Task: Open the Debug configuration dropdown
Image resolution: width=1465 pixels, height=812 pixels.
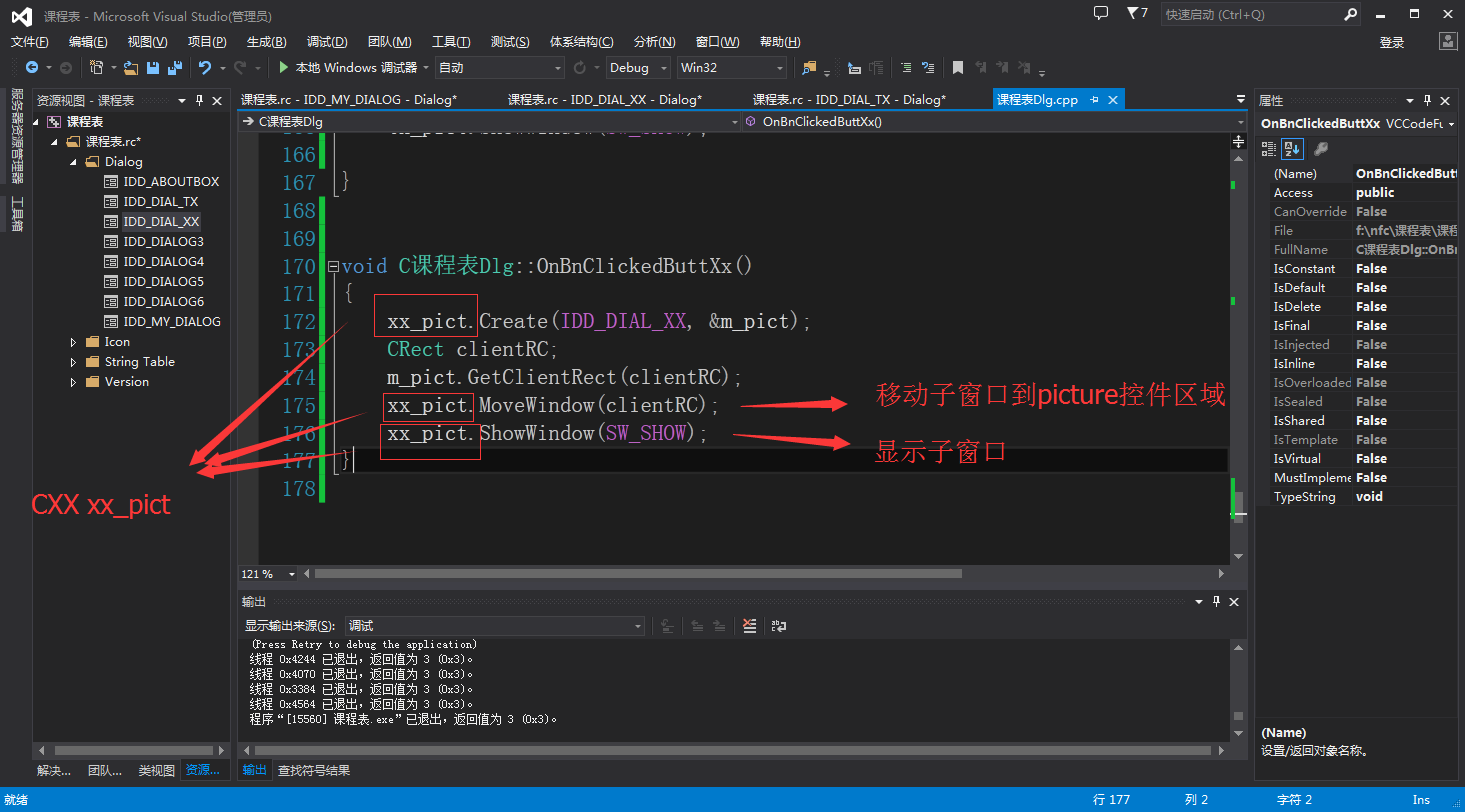Action: (638, 68)
